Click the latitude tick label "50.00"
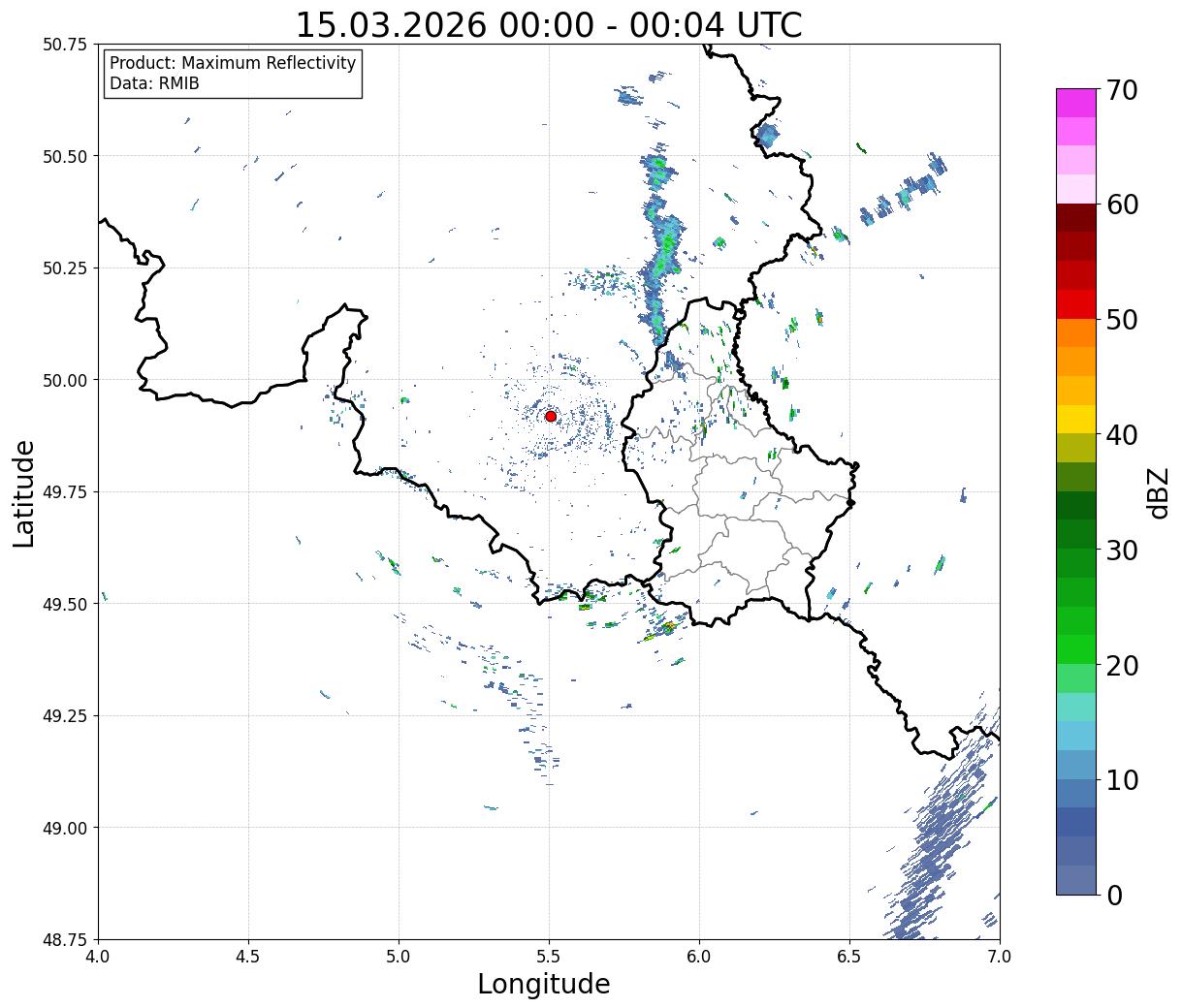1182x1008 pixels. coord(65,380)
